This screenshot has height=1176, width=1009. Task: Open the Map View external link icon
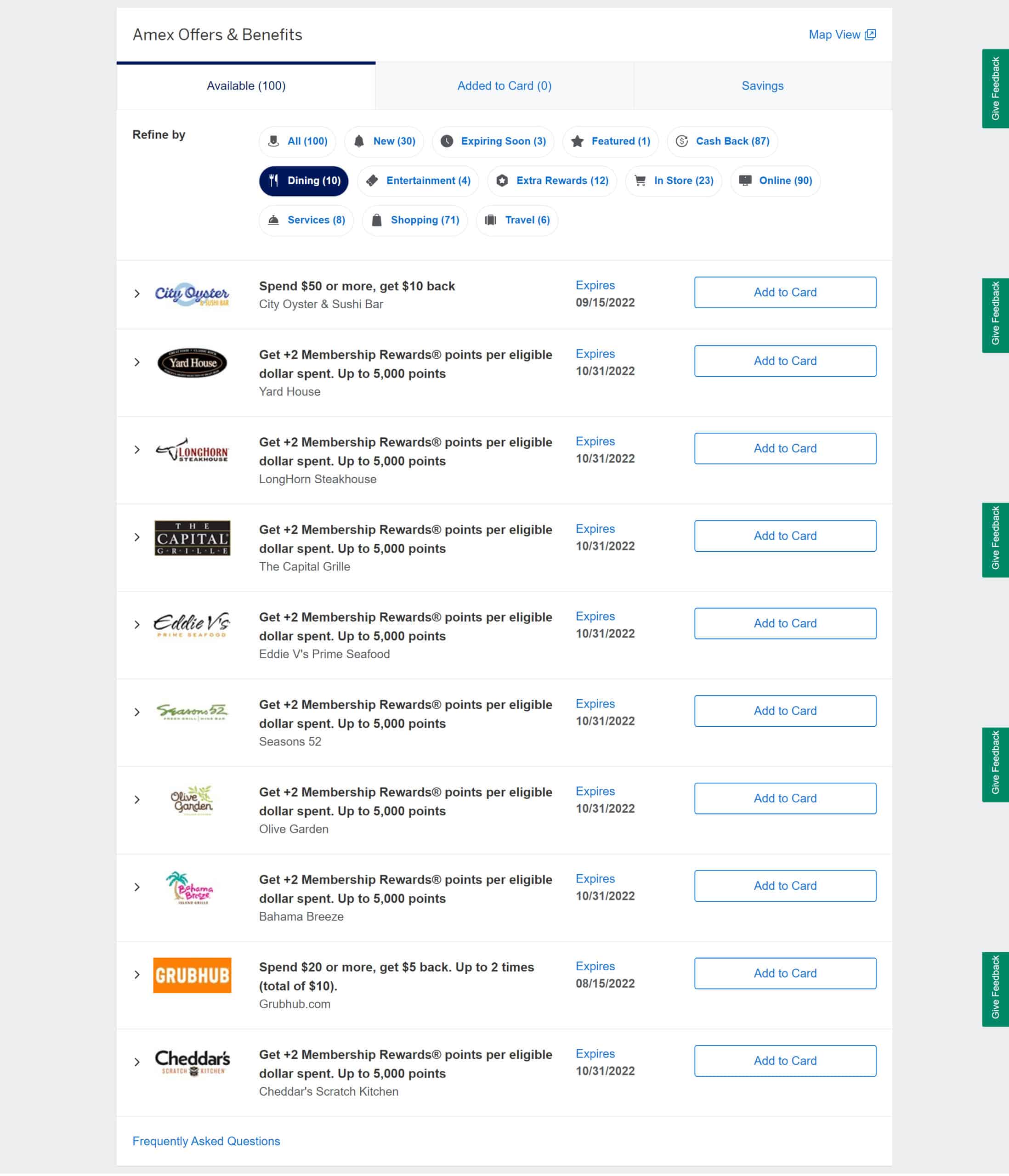pos(870,35)
